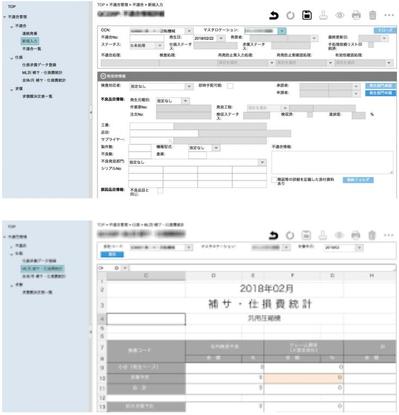Click the refresh icon in the upper window toolbar

[x=290, y=15]
